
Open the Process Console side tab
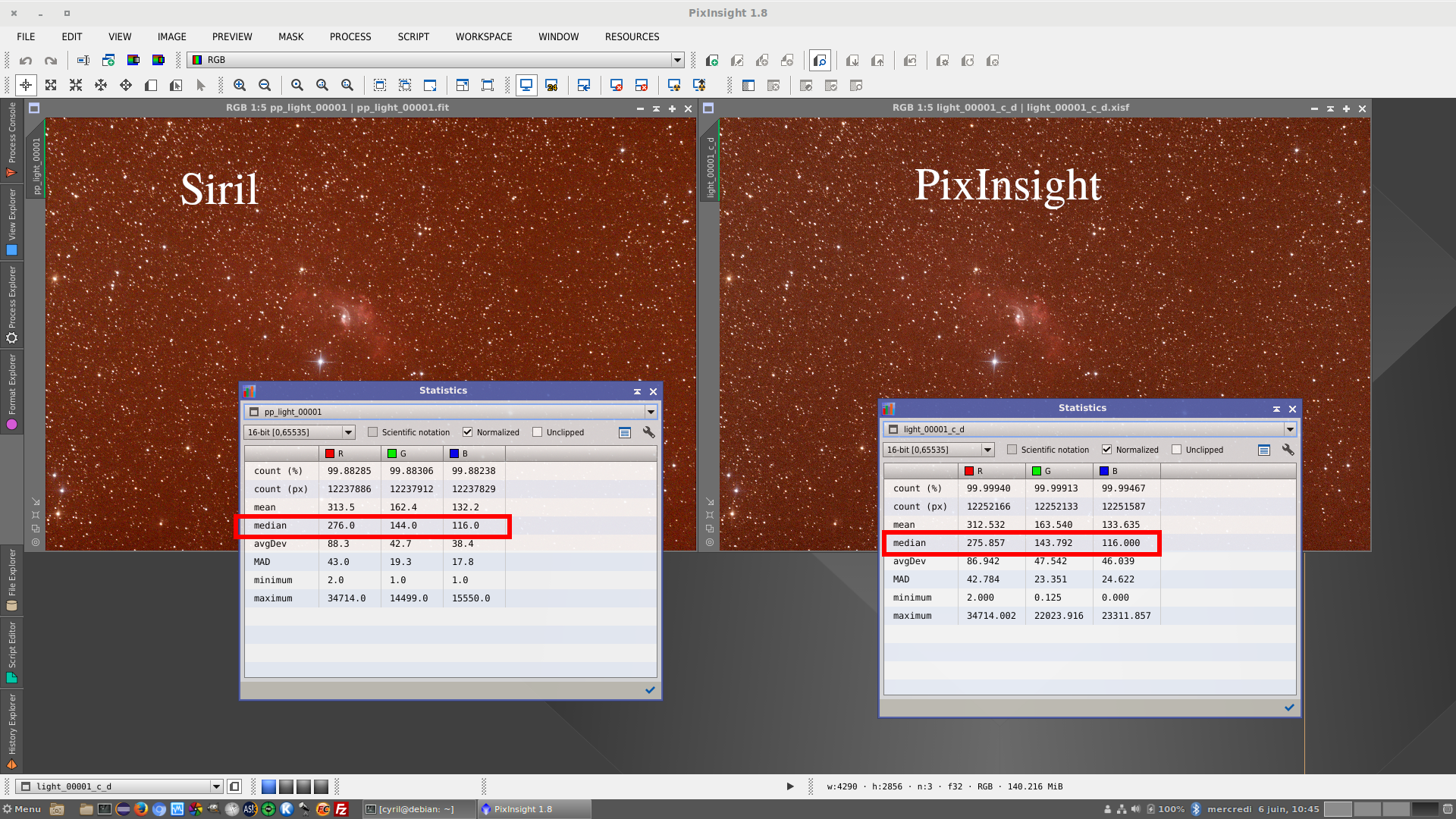click(11, 136)
